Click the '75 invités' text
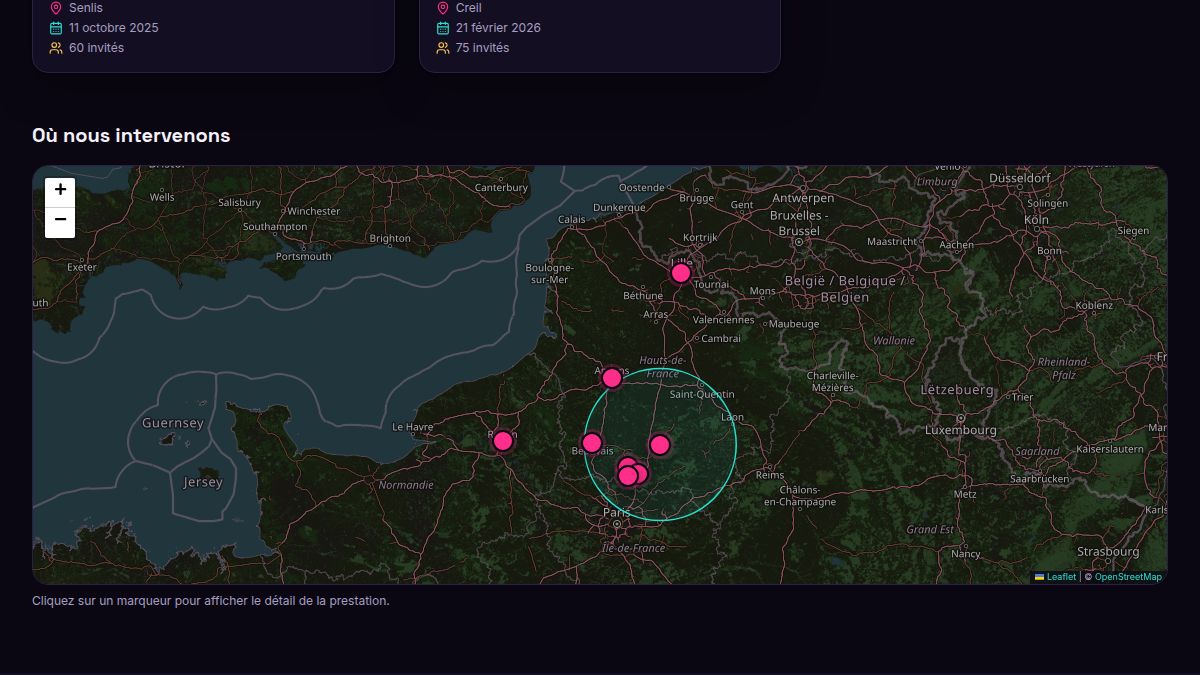 (x=483, y=48)
